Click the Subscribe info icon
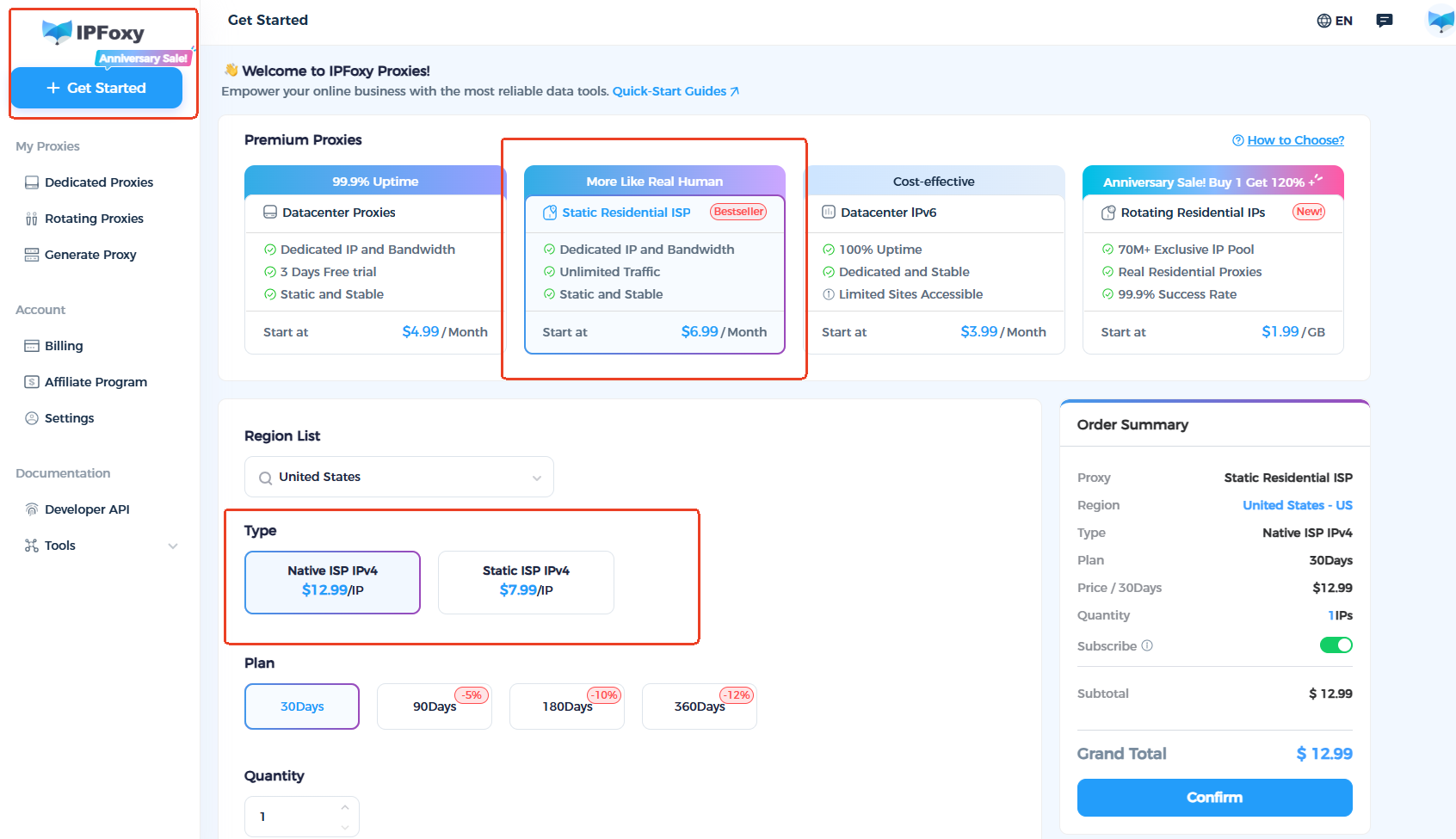The image size is (1456, 839). pos(1147,645)
